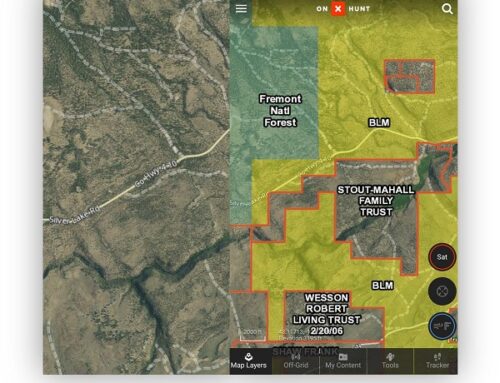Toggle the Sat basemap button
This screenshot has height=383, width=500.
[x=442, y=257]
